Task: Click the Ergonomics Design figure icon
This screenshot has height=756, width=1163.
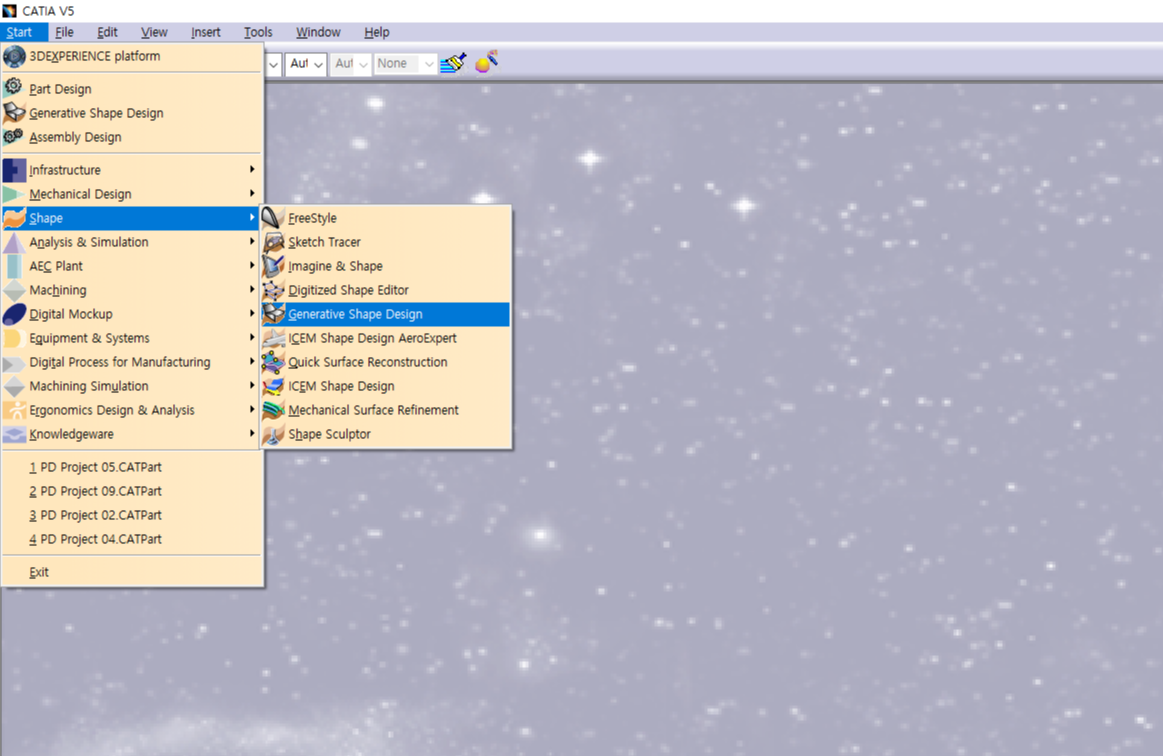Action: pos(14,410)
